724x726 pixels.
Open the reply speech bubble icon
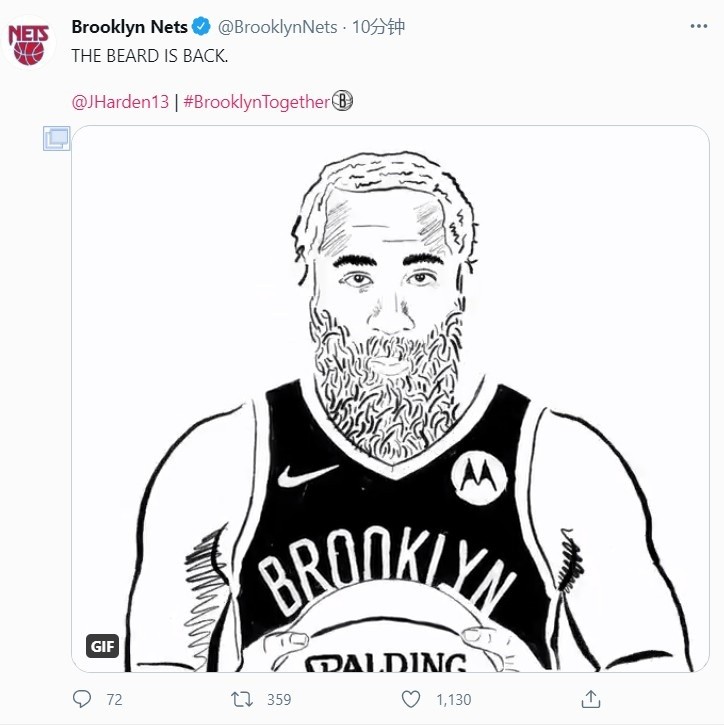pos(82,699)
